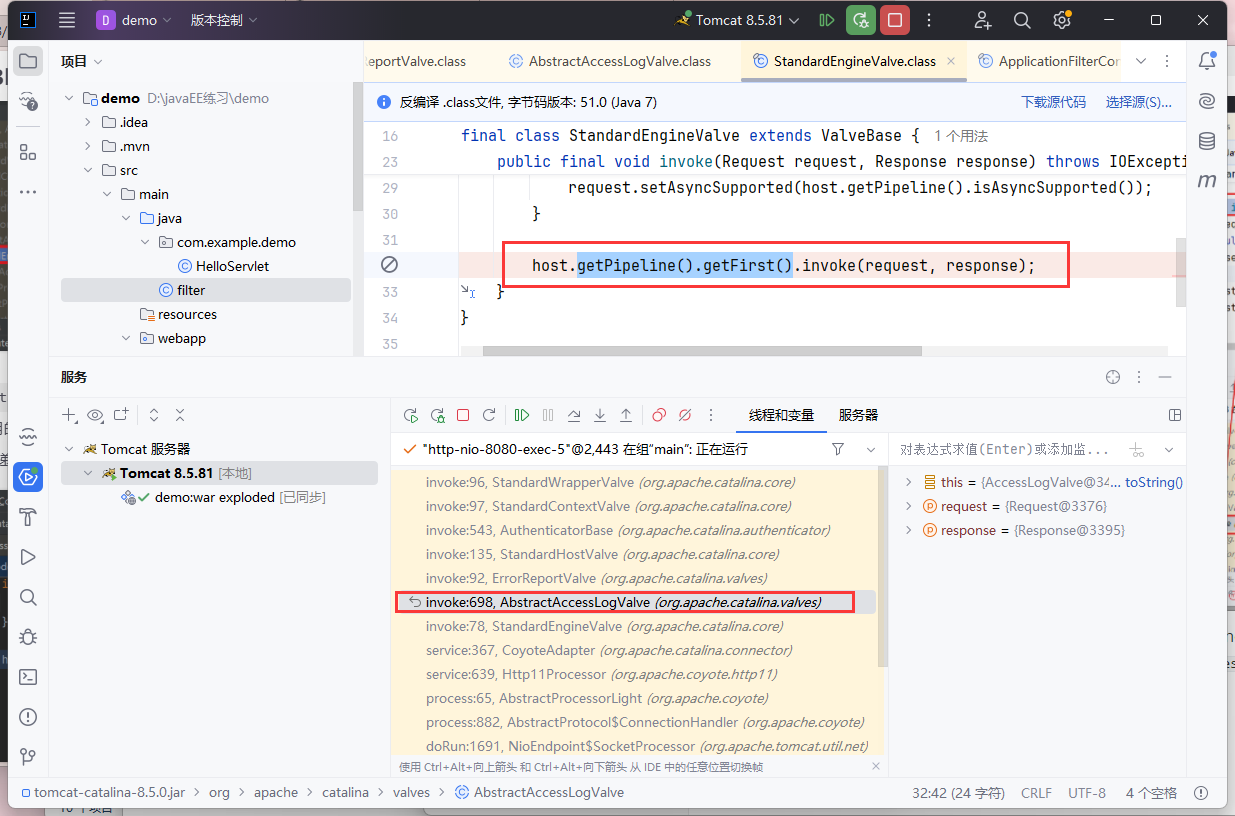Click the Step Into debug icon
The width and height of the screenshot is (1235, 816).
(x=600, y=415)
